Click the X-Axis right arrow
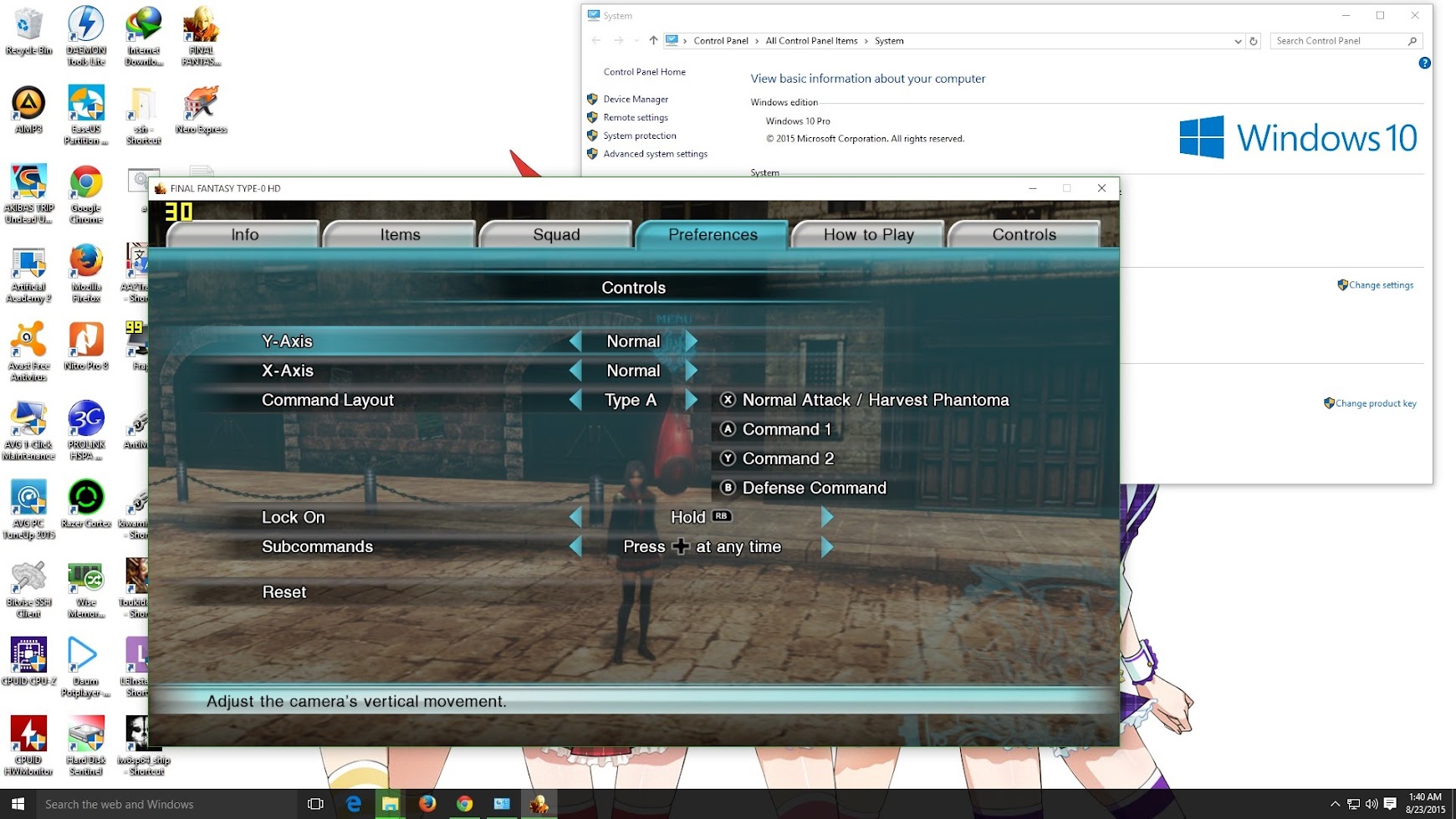 coord(691,371)
